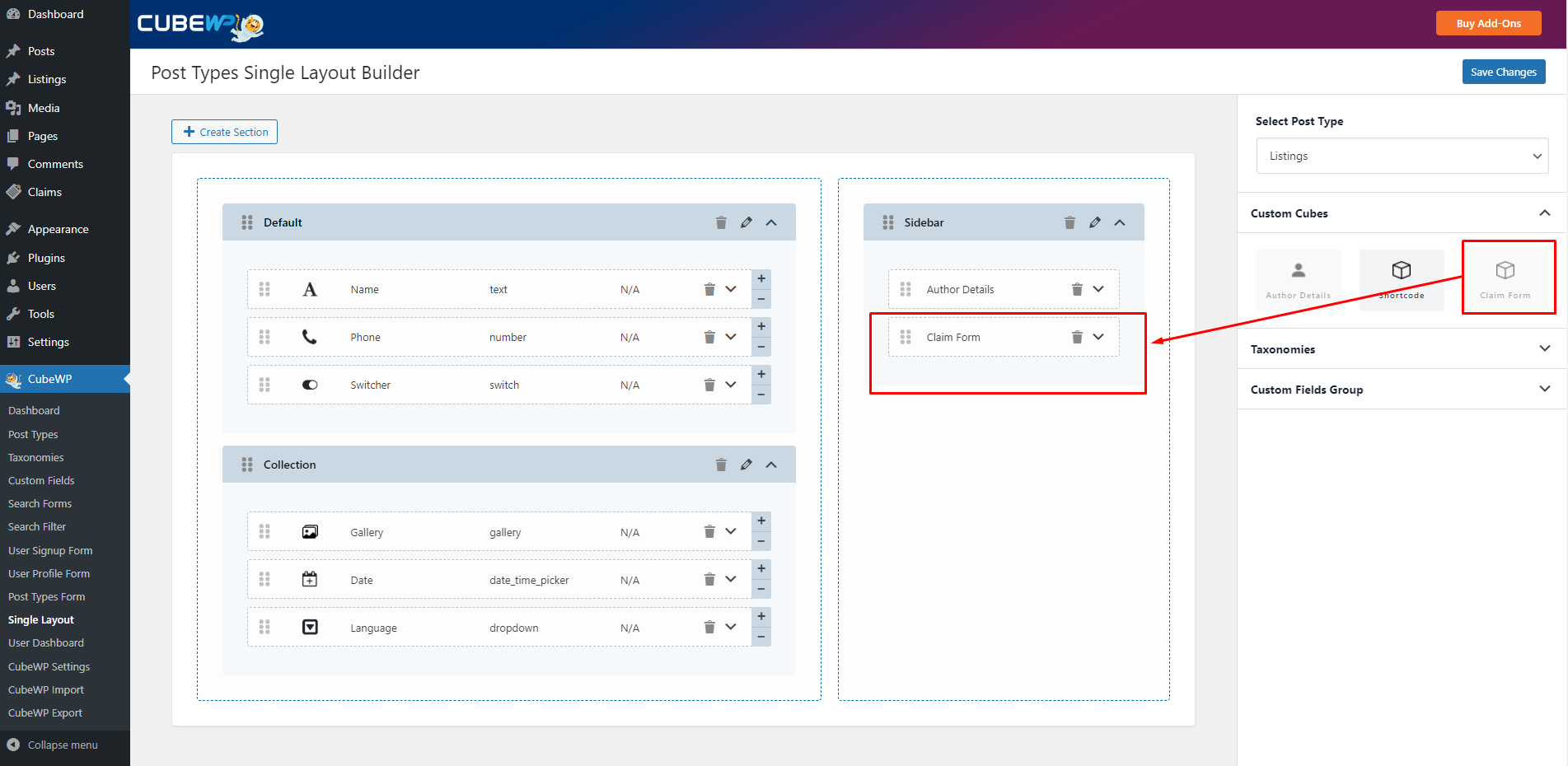The image size is (1568, 766).
Task: Expand the Language field options
Action: pyautogui.click(x=731, y=628)
